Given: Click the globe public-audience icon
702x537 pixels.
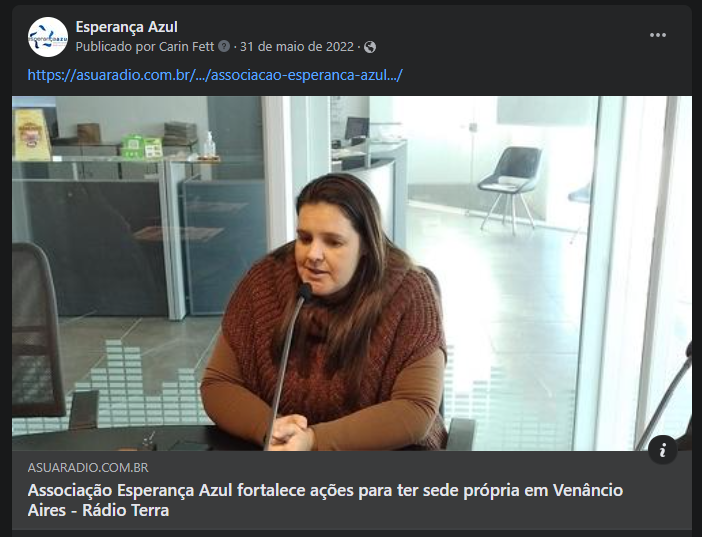Looking at the screenshot, I should 370,47.
